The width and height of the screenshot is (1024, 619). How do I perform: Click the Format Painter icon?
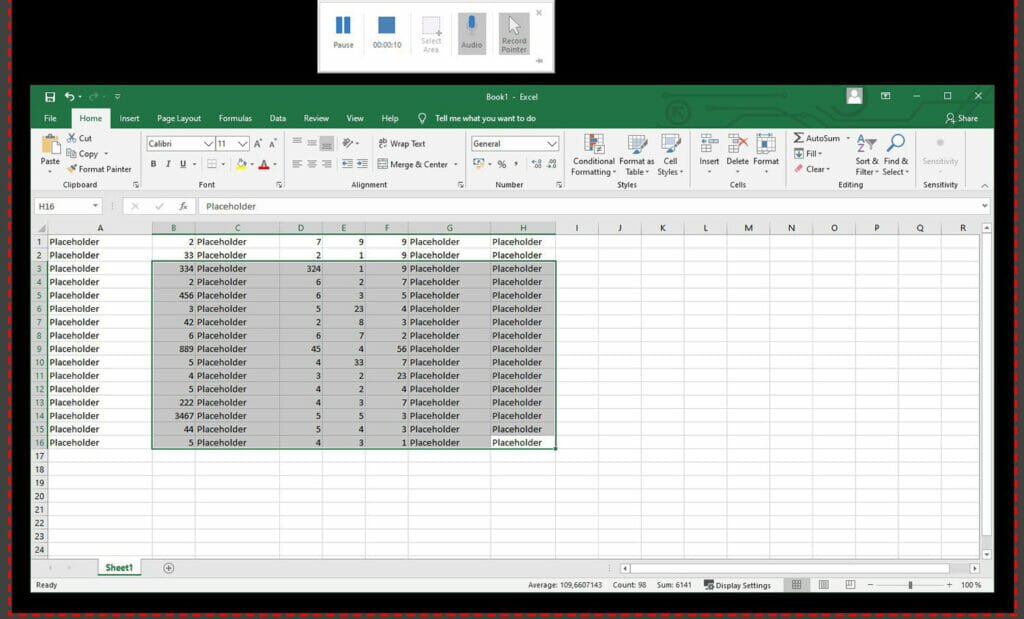[x=72, y=169]
